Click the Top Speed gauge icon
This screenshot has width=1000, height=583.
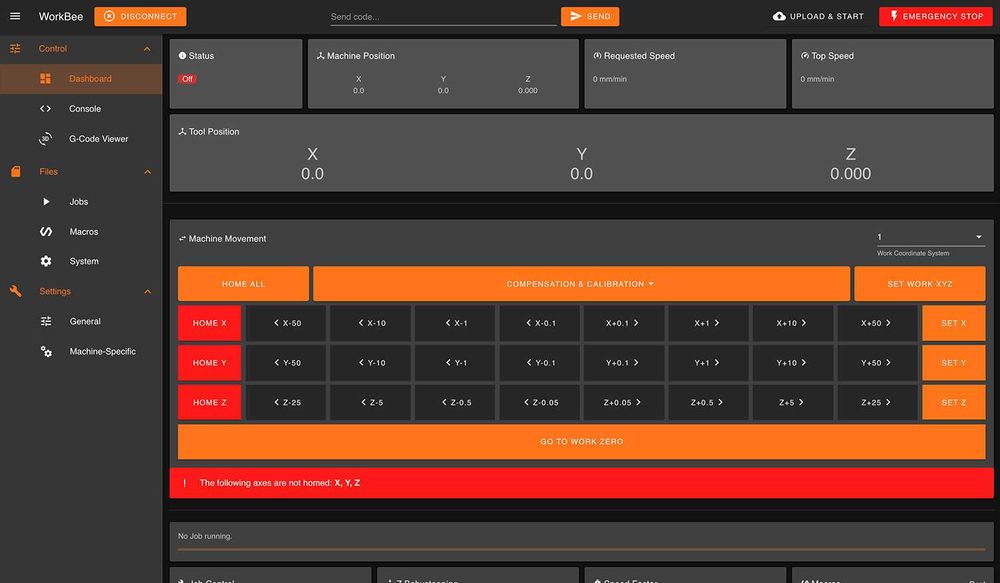tap(805, 55)
